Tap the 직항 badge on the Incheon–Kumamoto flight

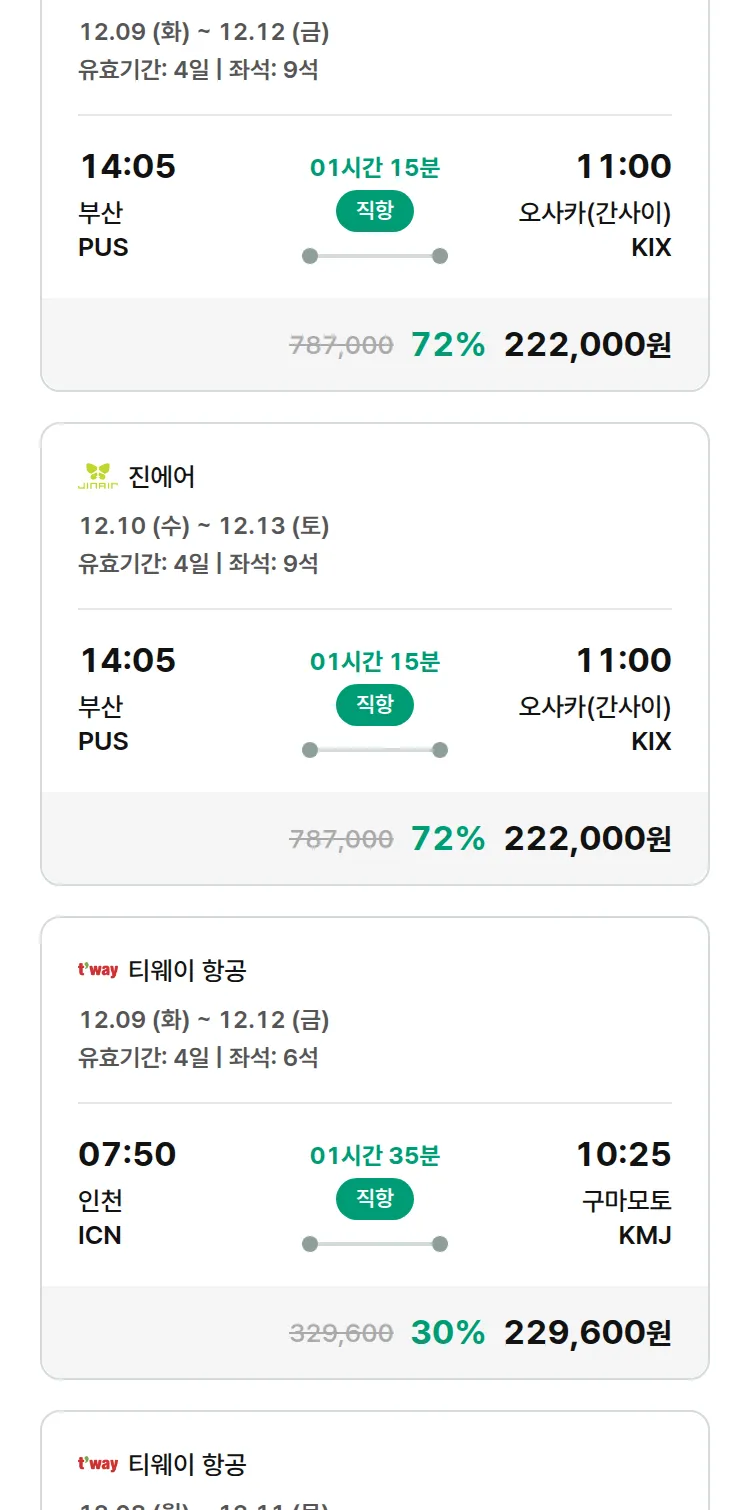[374, 1199]
